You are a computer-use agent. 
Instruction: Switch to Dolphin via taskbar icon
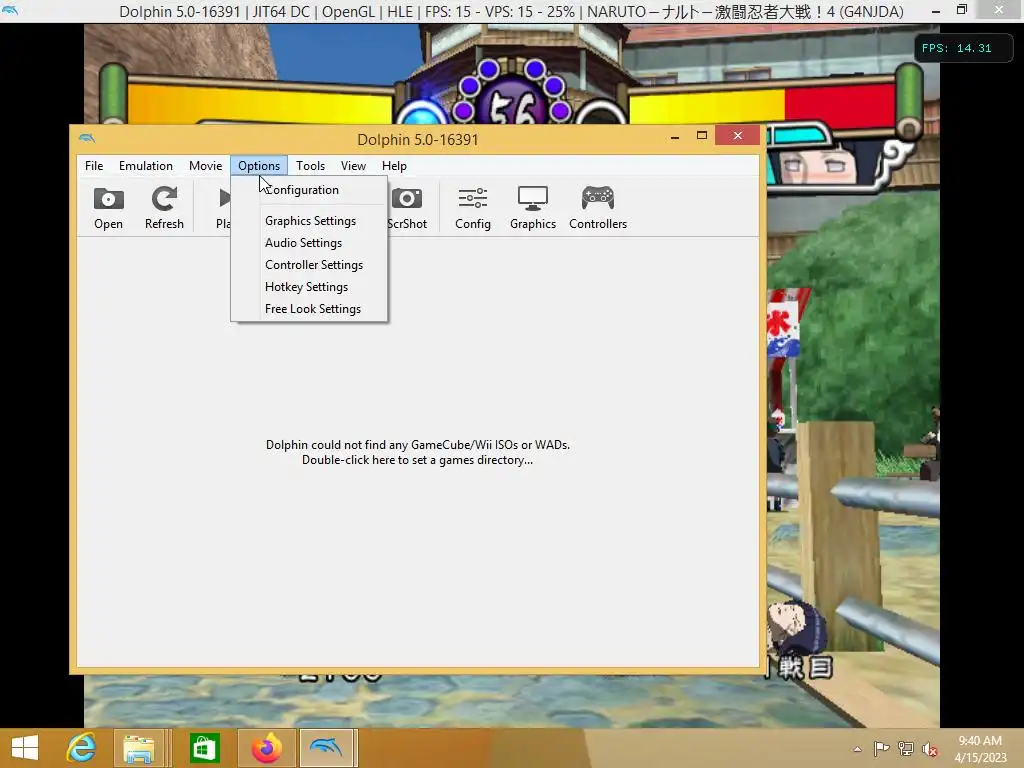click(327, 748)
